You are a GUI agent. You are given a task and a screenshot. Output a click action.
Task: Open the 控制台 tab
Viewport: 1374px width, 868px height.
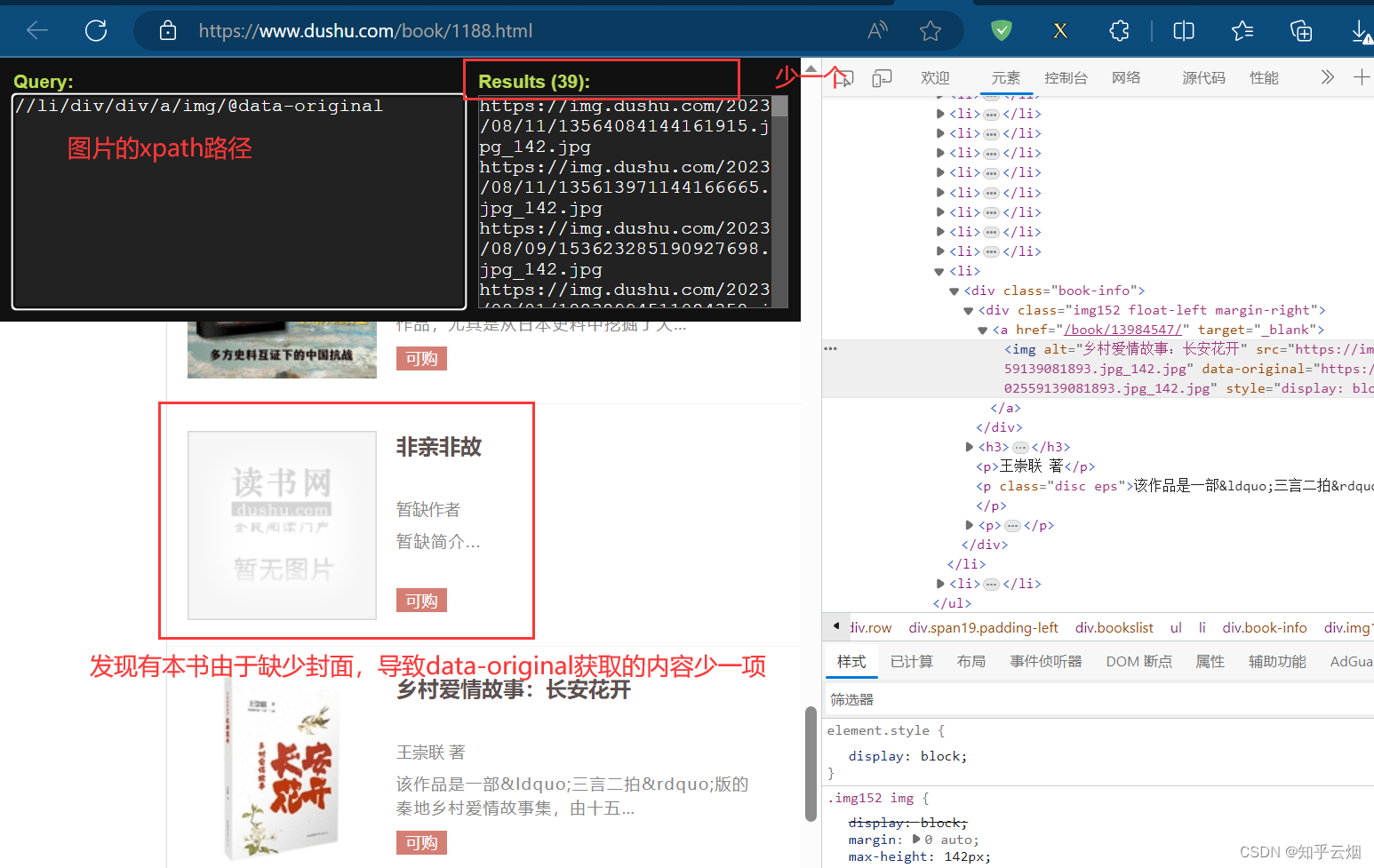click(1066, 78)
